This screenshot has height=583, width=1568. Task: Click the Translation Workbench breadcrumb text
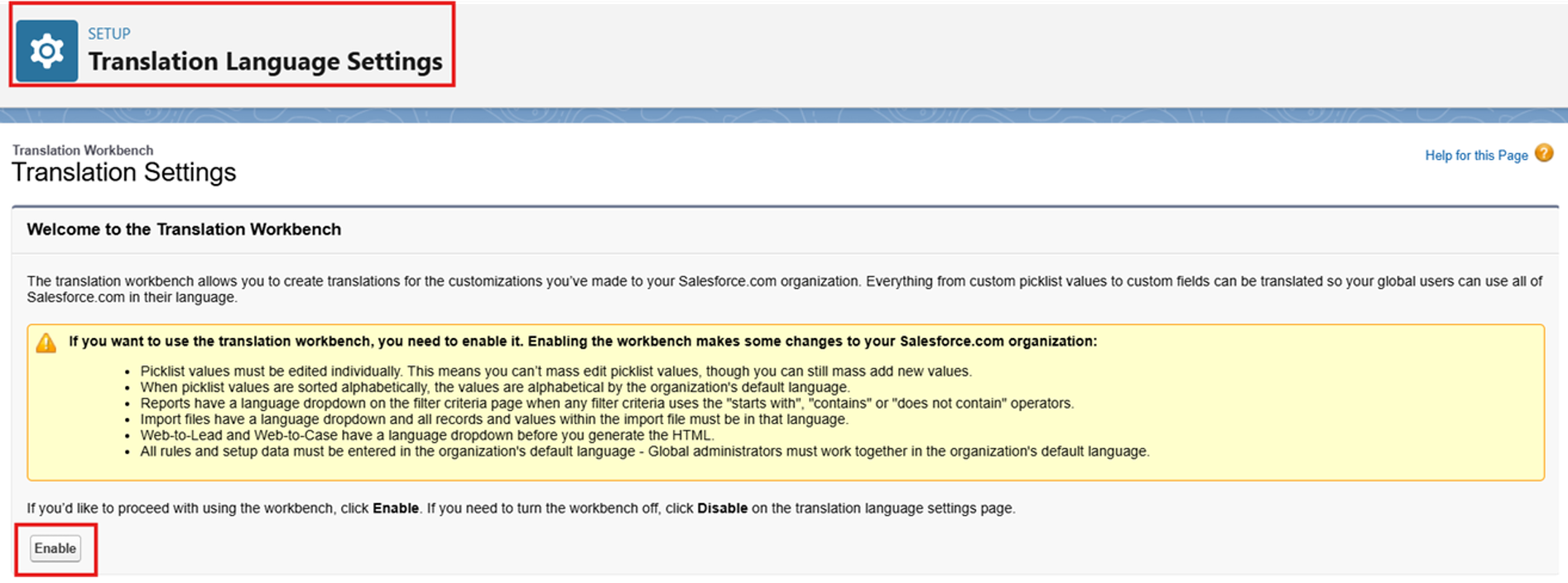point(83,150)
